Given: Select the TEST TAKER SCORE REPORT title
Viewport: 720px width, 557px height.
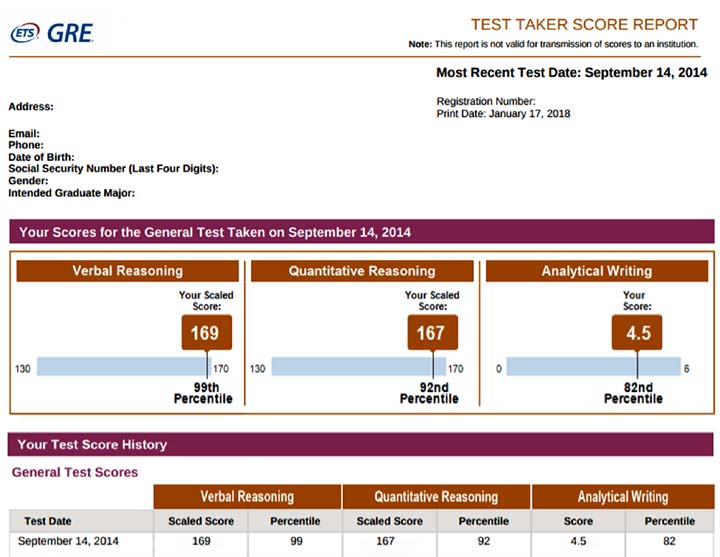Looking at the screenshot, I should (584, 24).
